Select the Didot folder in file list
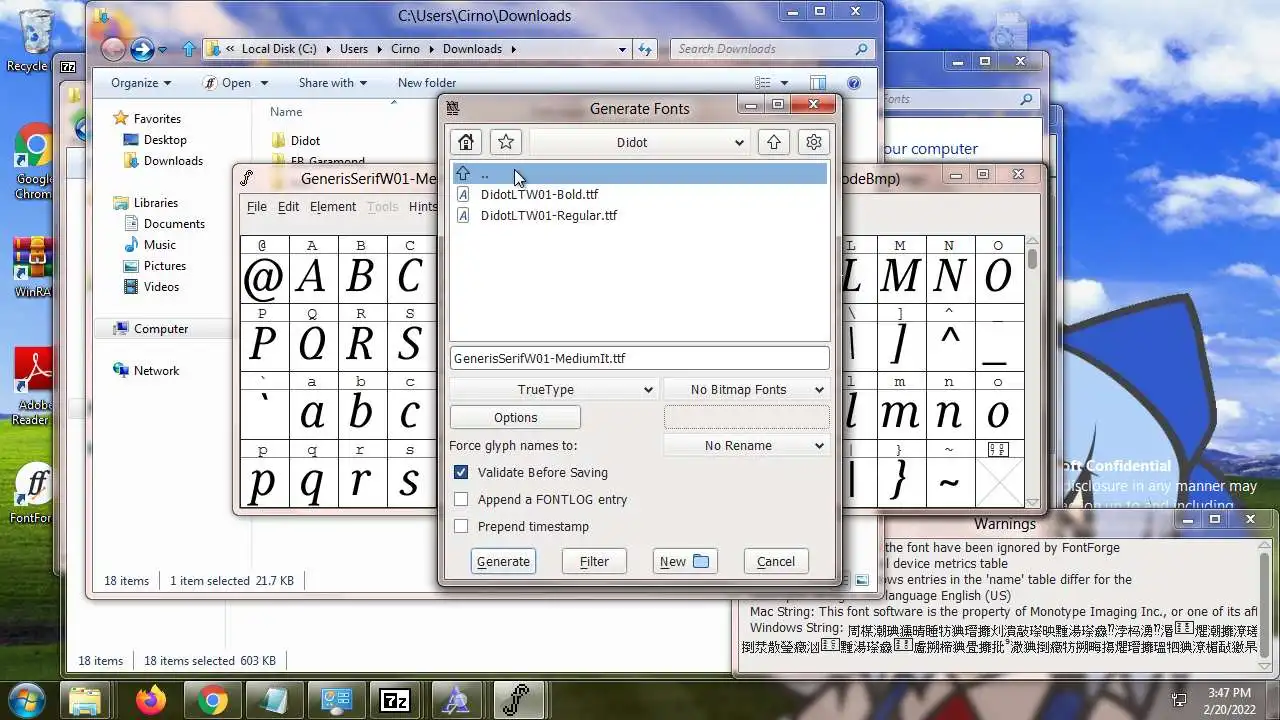Image resolution: width=1280 pixels, height=720 pixels. pos(305,141)
